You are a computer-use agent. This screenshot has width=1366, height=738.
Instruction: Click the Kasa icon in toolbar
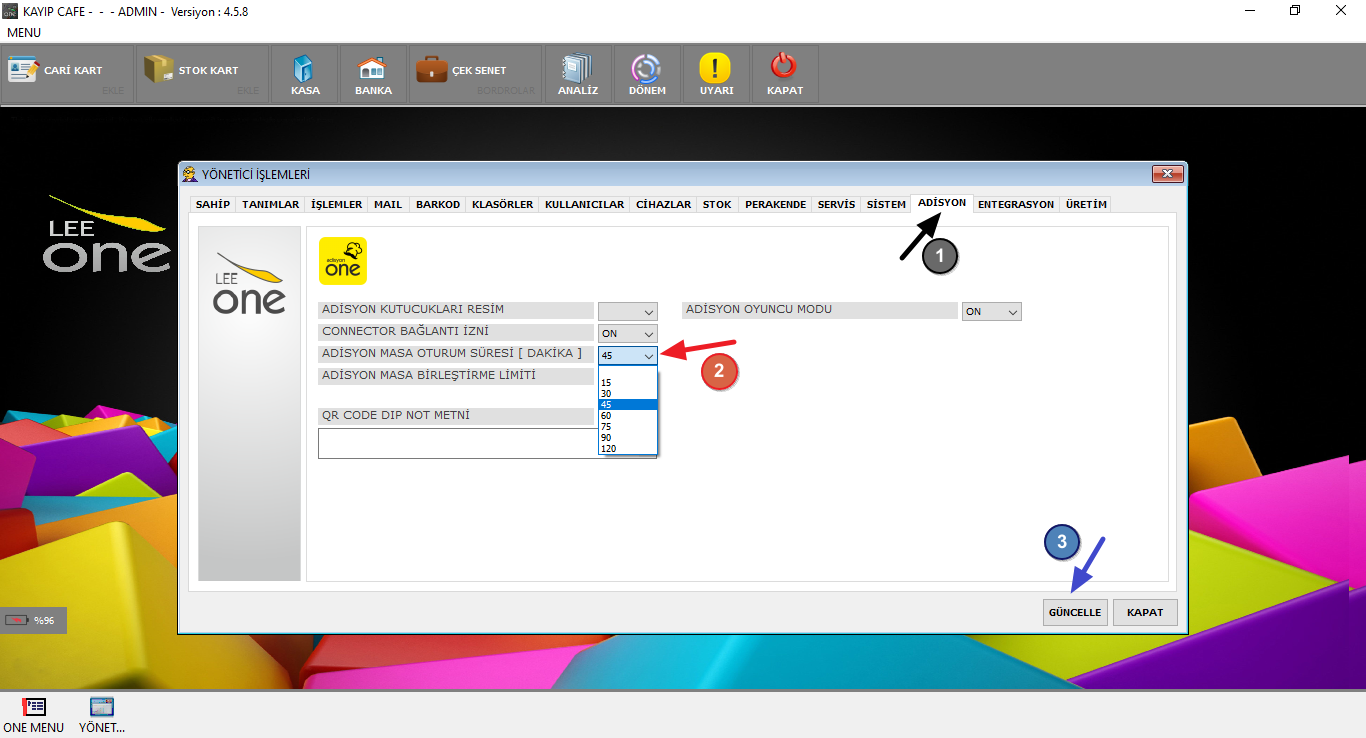(305, 70)
